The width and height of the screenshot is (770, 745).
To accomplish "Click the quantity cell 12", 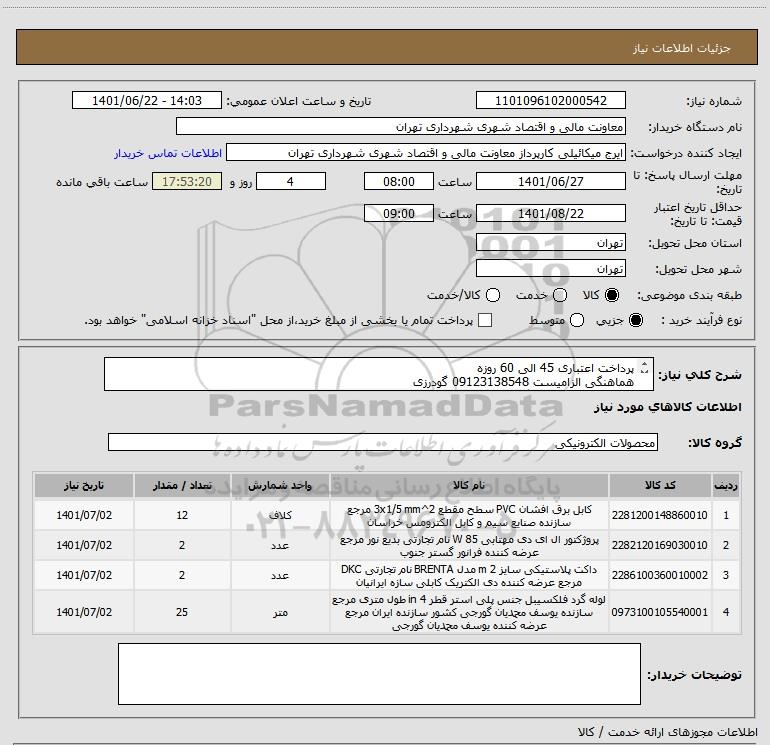I will [x=182, y=515].
